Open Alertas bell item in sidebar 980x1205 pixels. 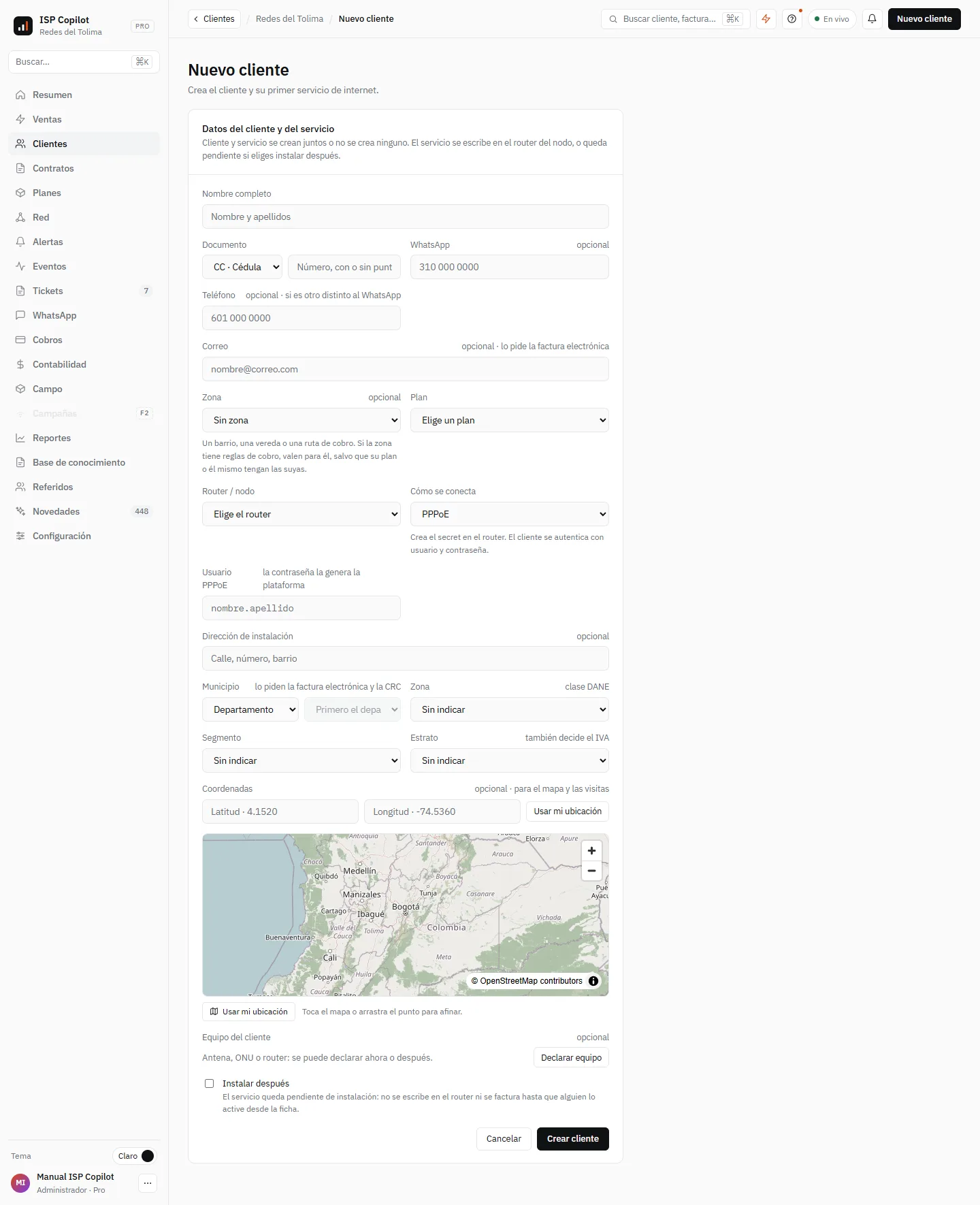[x=84, y=242]
